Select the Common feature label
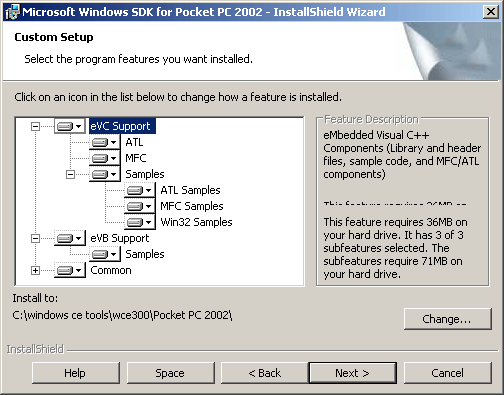504x395 pixels. (111, 270)
